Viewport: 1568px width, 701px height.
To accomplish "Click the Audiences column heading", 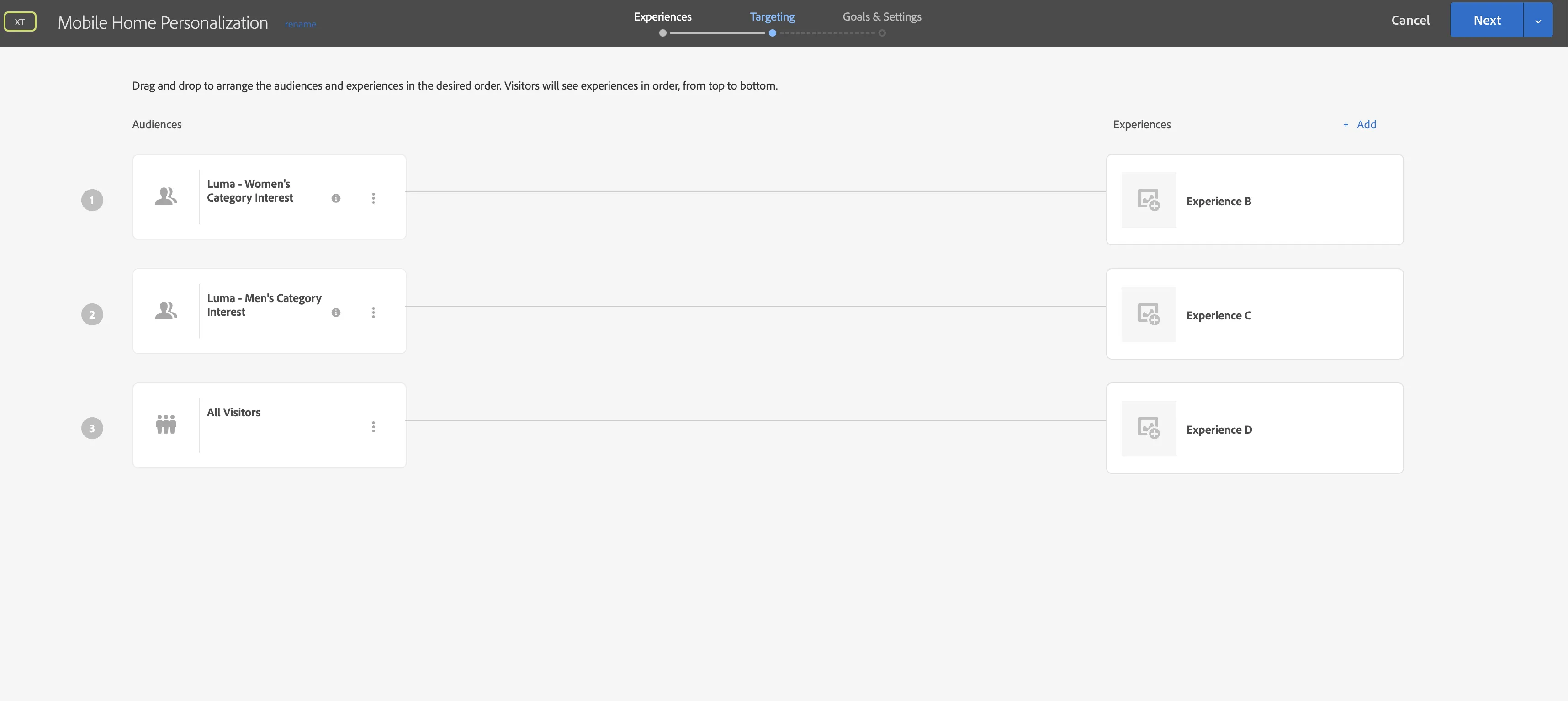I will coord(156,124).
